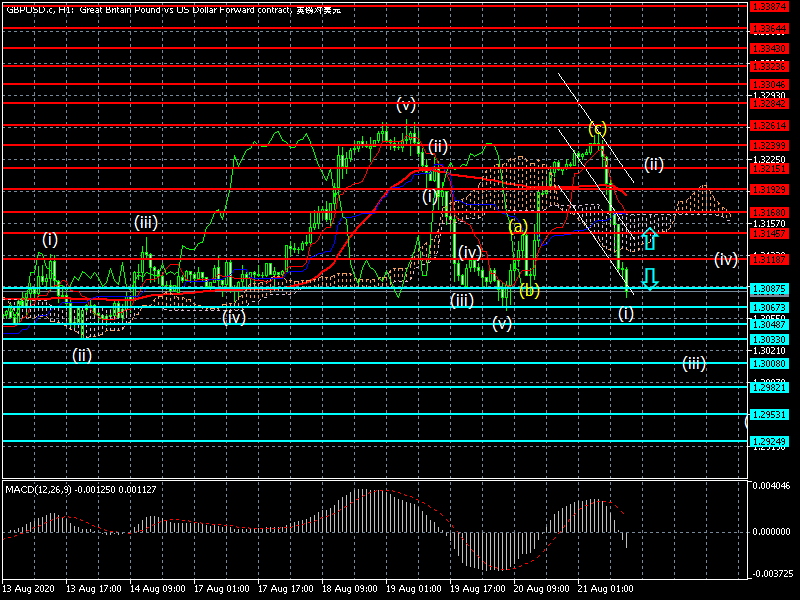Select the yellow (b) wave label
Screen dimensions: 800x600
[529, 290]
